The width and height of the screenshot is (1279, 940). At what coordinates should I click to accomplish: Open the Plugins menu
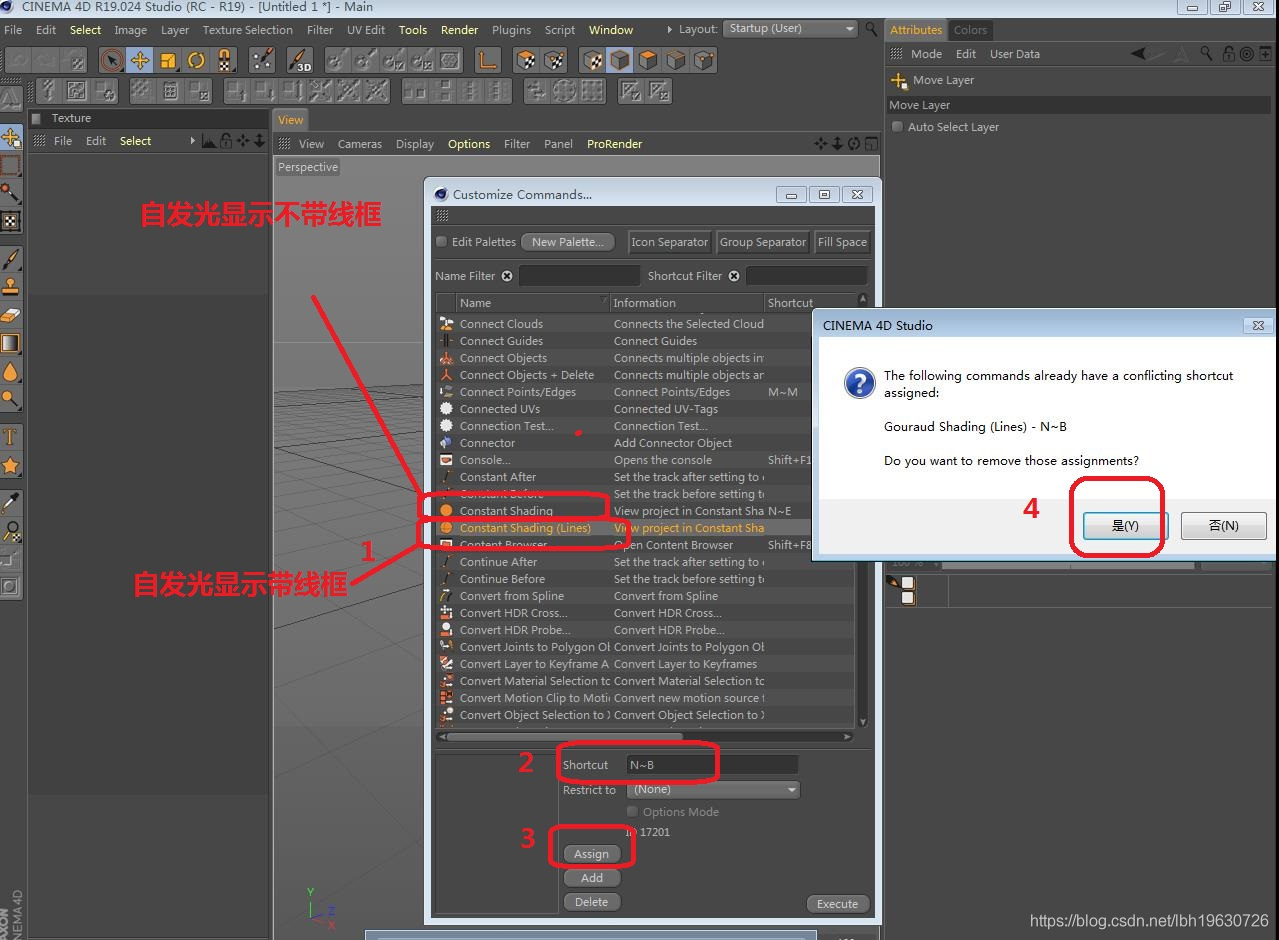click(x=511, y=30)
